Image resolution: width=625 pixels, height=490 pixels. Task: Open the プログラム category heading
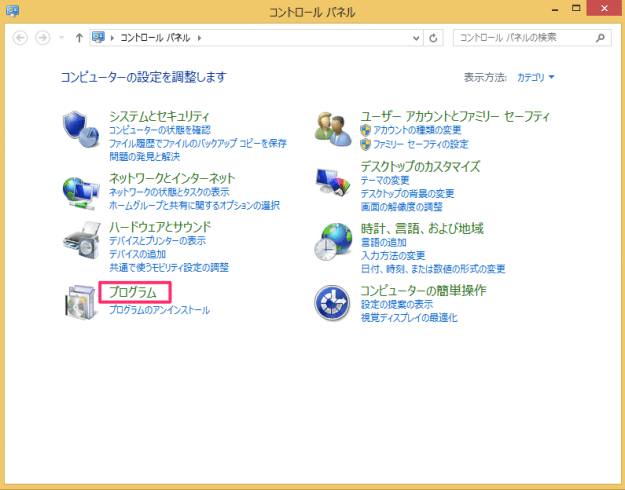point(133,292)
